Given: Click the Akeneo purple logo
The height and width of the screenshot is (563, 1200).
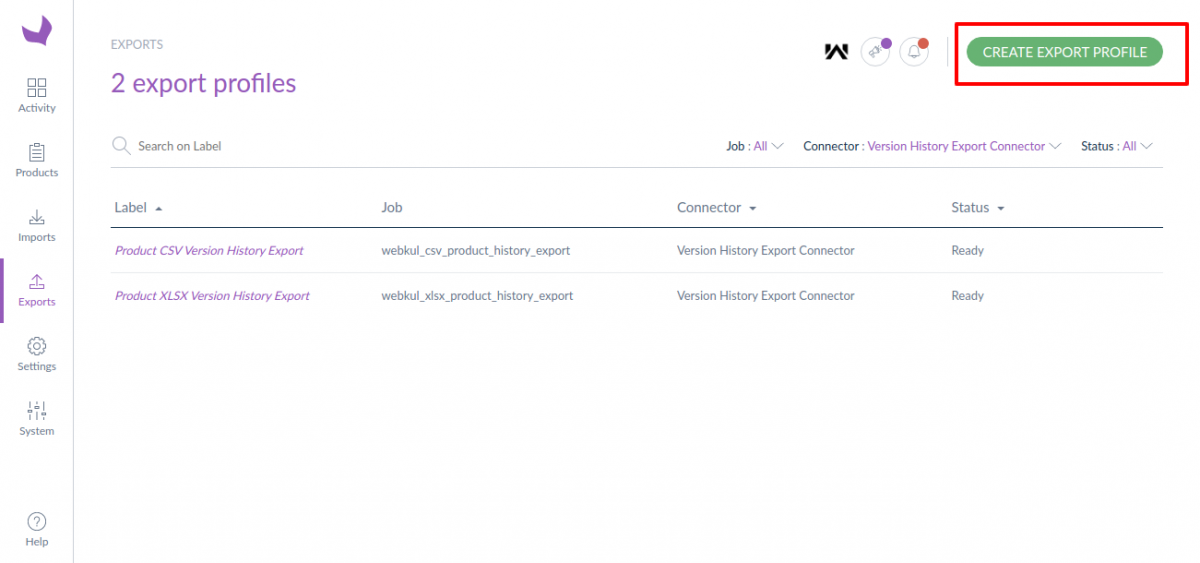Looking at the screenshot, I should [37, 31].
